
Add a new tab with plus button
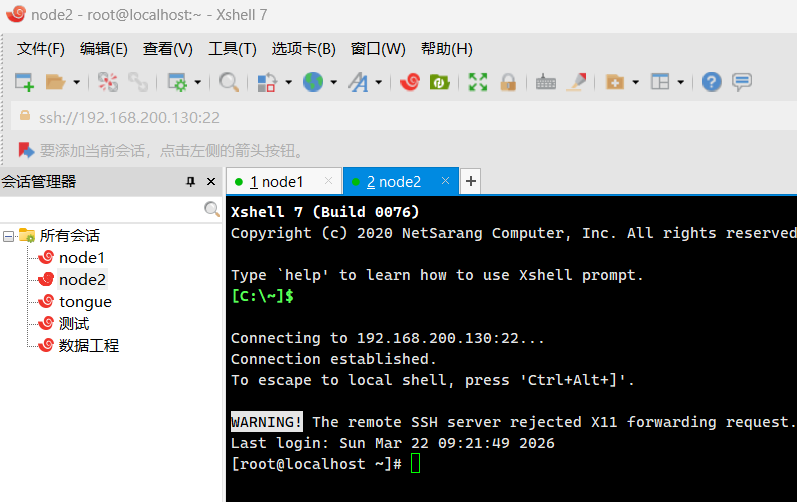pos(471,181)
